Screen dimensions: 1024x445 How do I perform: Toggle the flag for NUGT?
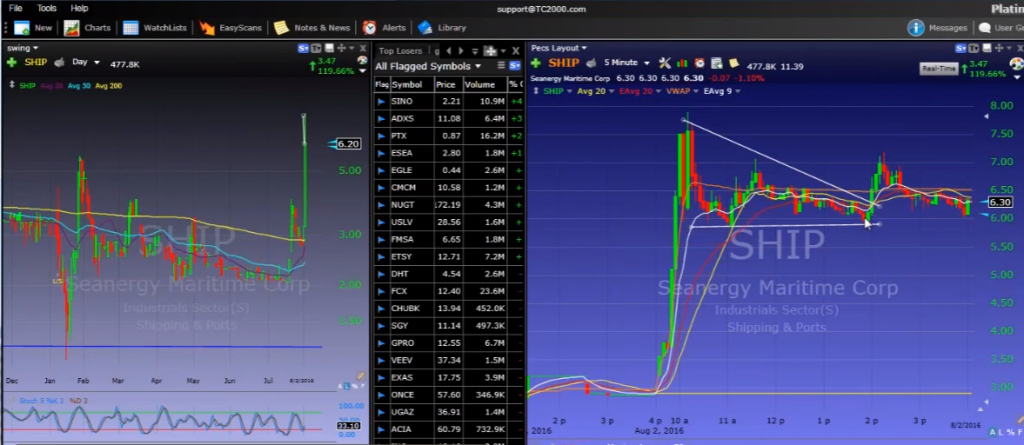coord(381,205)
